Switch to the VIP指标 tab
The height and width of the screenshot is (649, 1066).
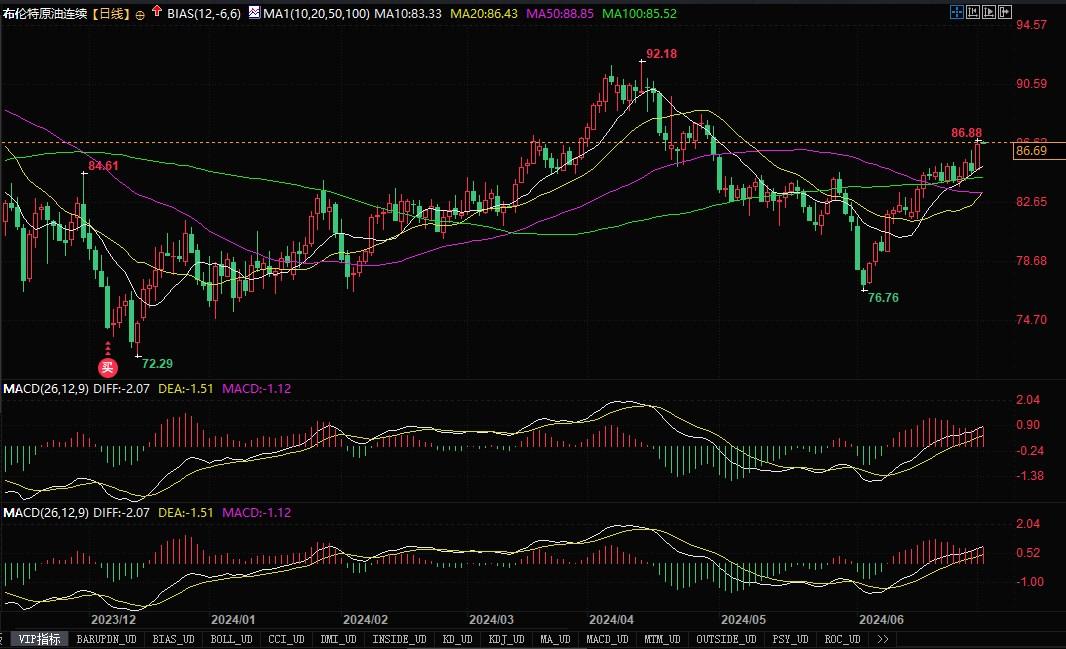[40, 639]
